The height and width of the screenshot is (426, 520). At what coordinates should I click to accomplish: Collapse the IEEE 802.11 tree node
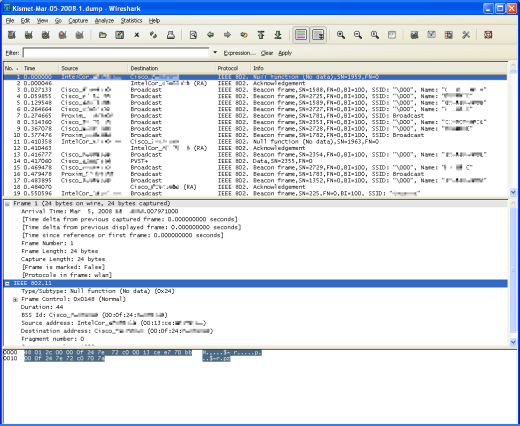tap(7, 284)
